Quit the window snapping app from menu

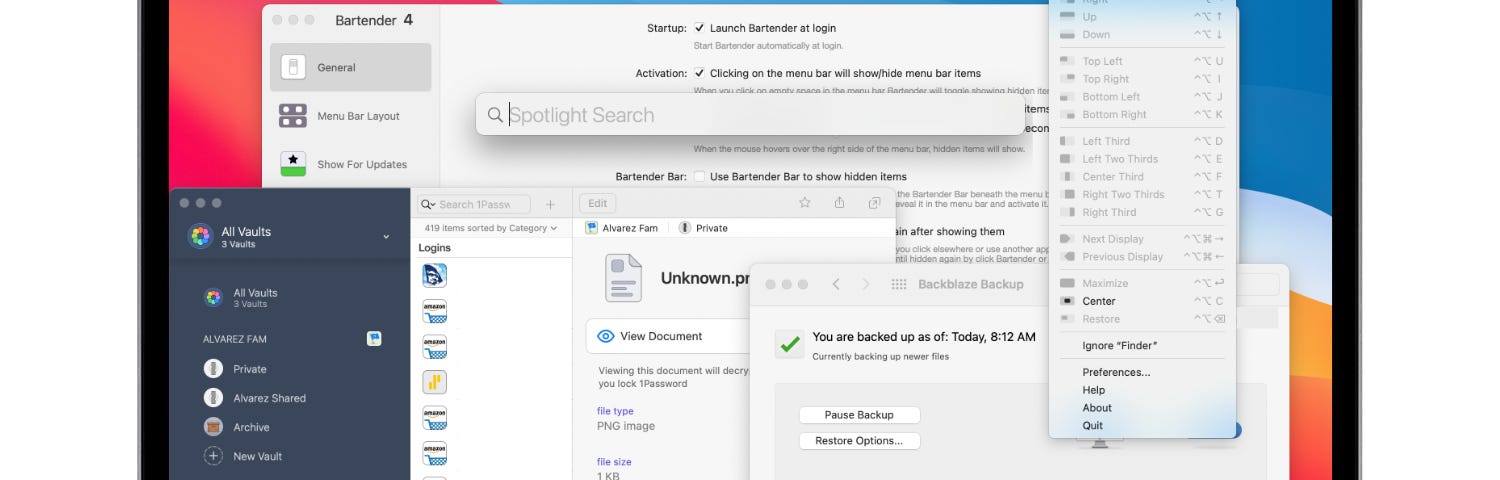(x=1142, y=426)
